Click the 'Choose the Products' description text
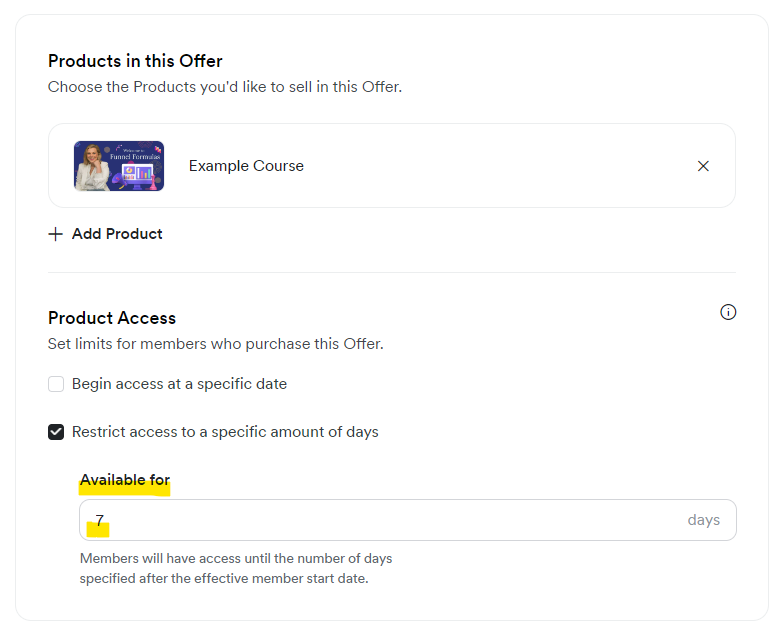Viewport: 783px width, 636px height. (x=225, y=87)
